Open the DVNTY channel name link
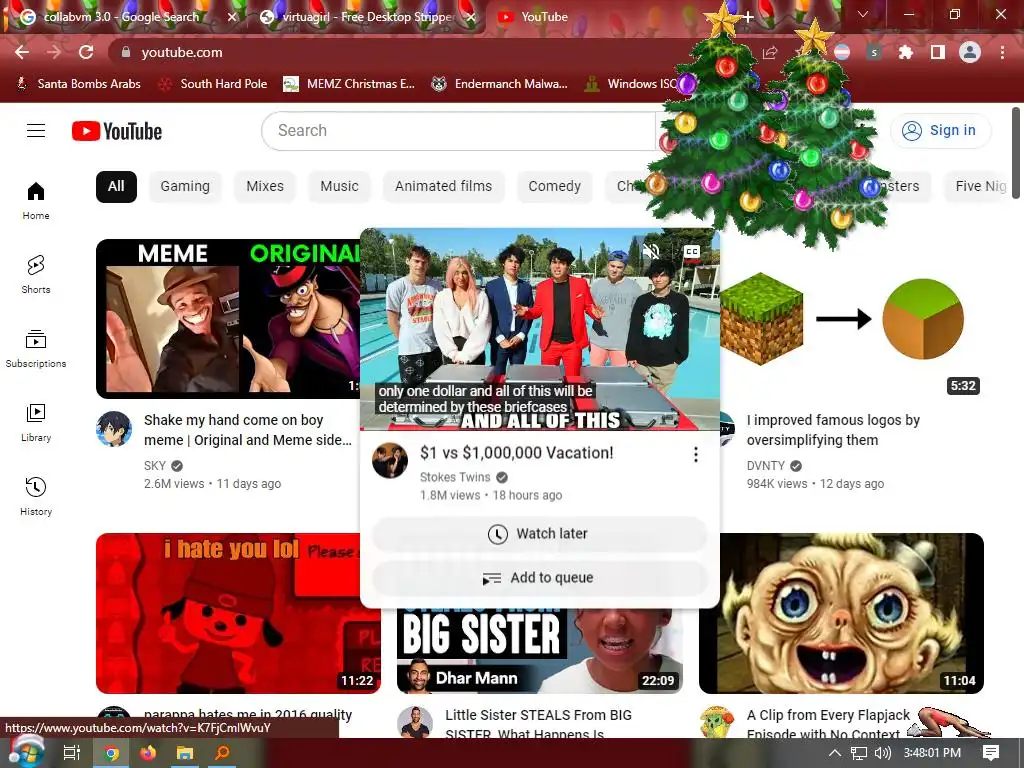 (x=766, y=466)
